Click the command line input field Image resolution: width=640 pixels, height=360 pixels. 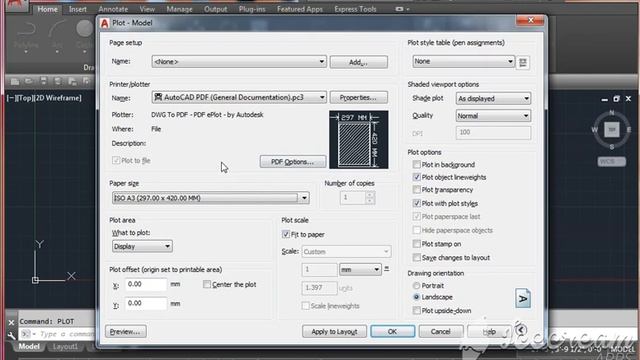coord(57,334)
